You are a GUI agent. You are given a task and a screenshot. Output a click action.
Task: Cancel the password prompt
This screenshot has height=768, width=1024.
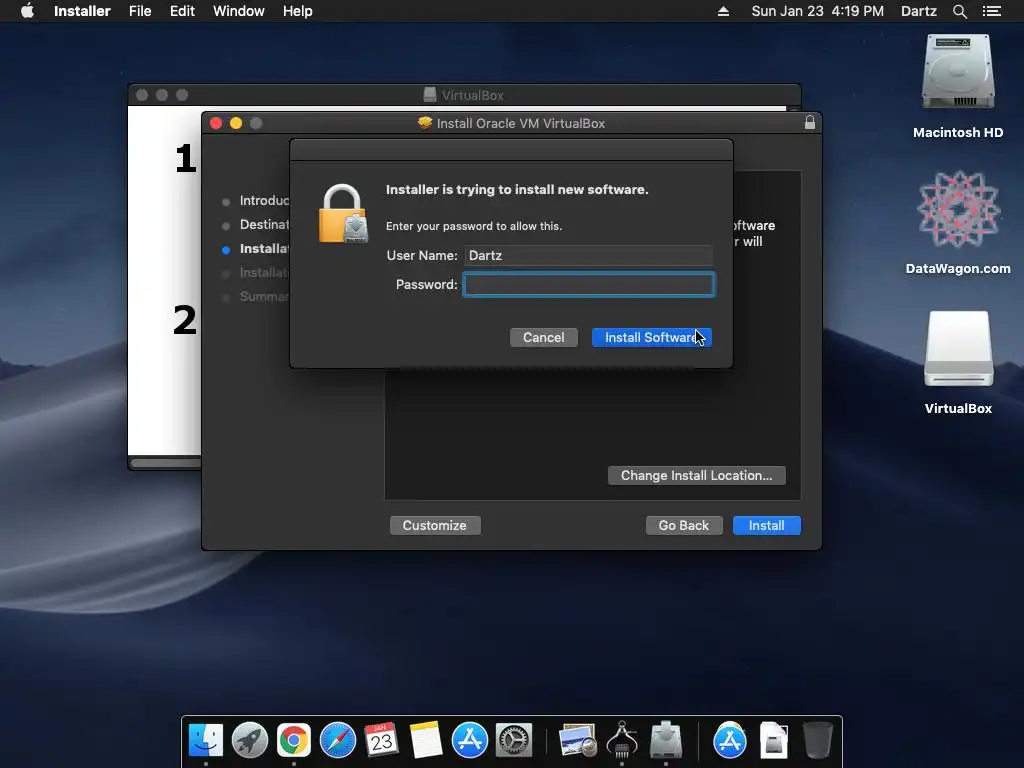point(543,338)
